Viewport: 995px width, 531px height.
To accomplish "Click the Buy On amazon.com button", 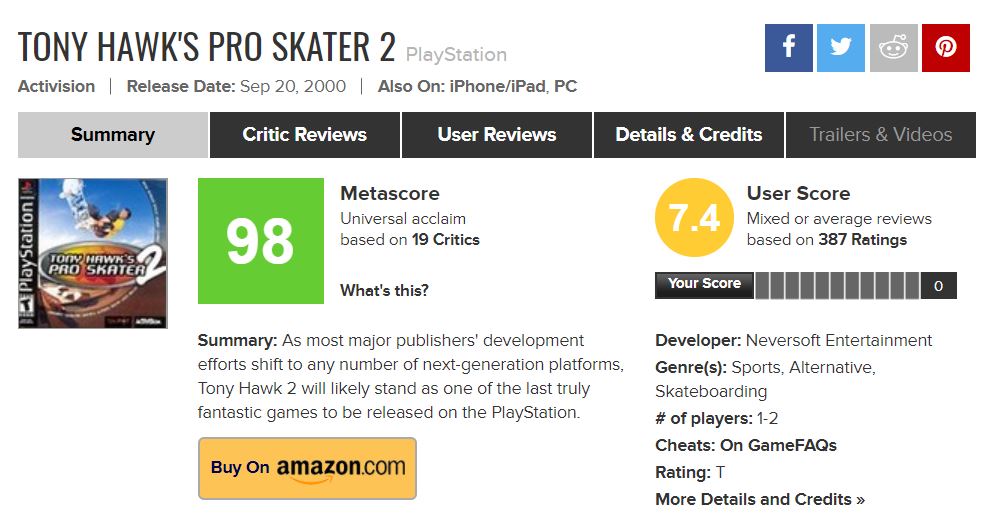I will point(307,468).
